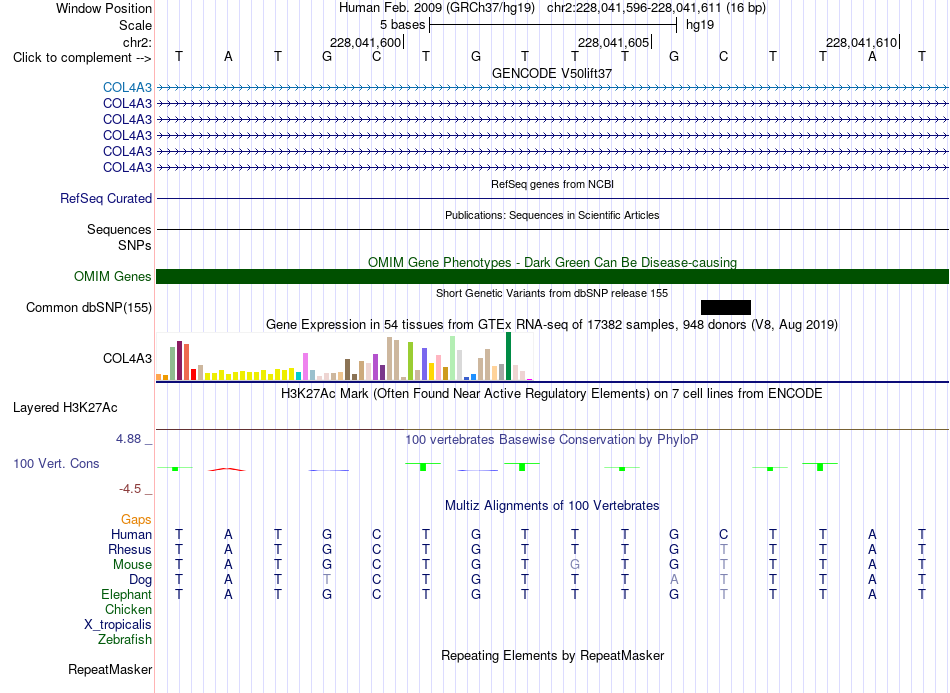
Task: Click the orange Gaps label
Action: (x=136, y=520)
